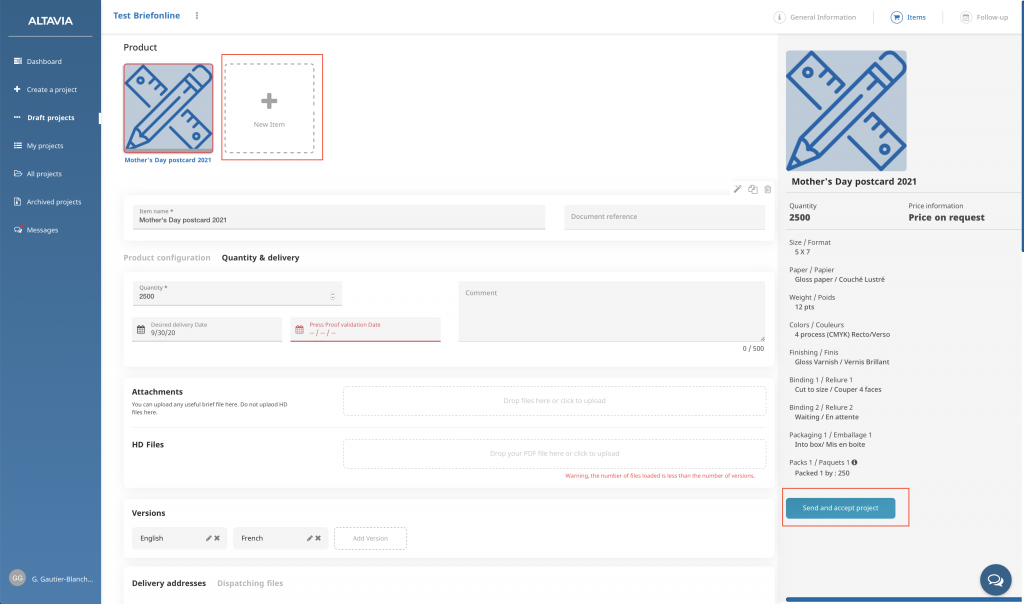Open the Desired delivery Date picker
The height and width of the screenshot is (604, 1024).
pyautogui.click(x=207, y=329)
